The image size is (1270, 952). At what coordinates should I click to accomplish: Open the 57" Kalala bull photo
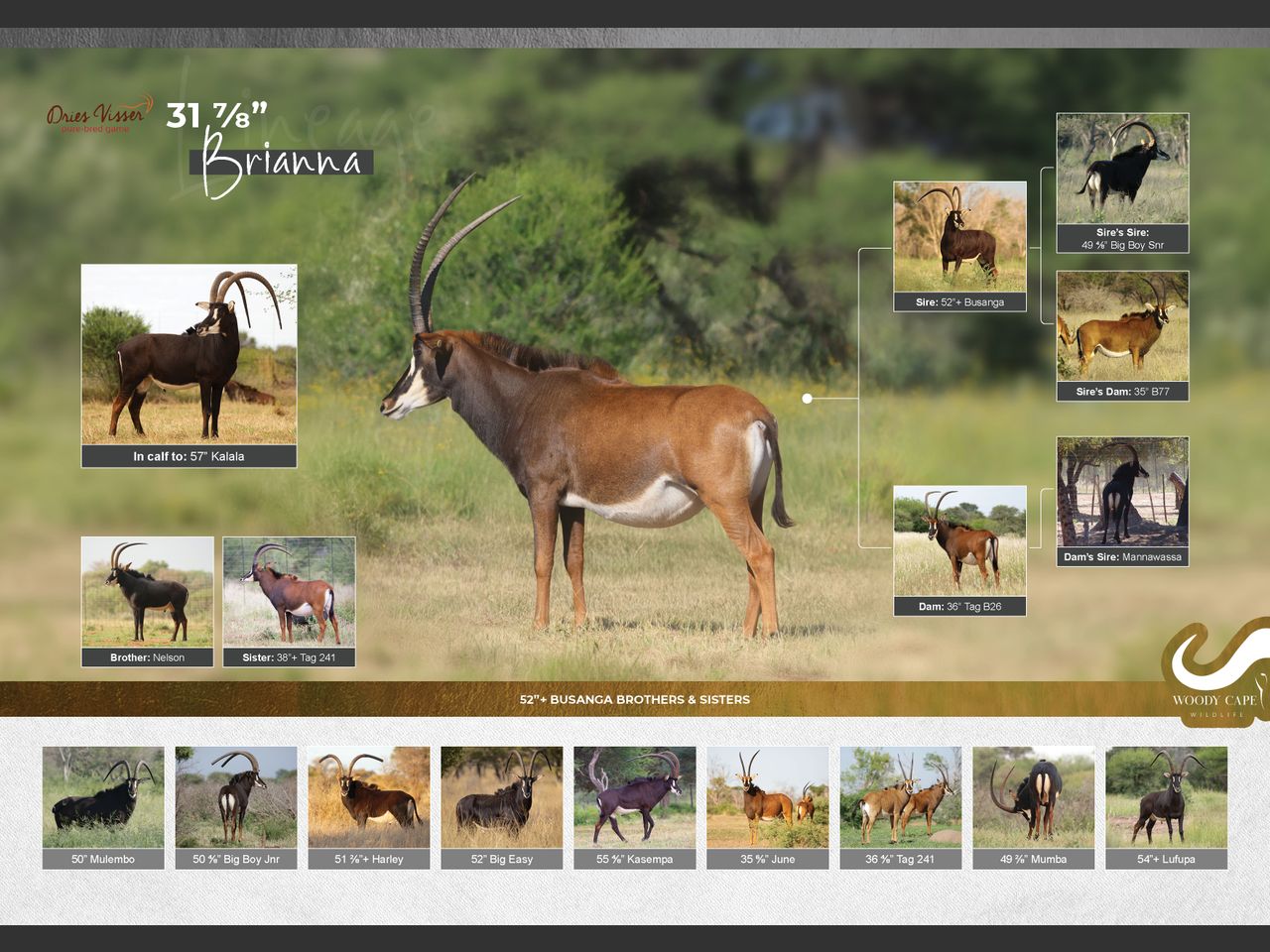(x=189, y=354)
